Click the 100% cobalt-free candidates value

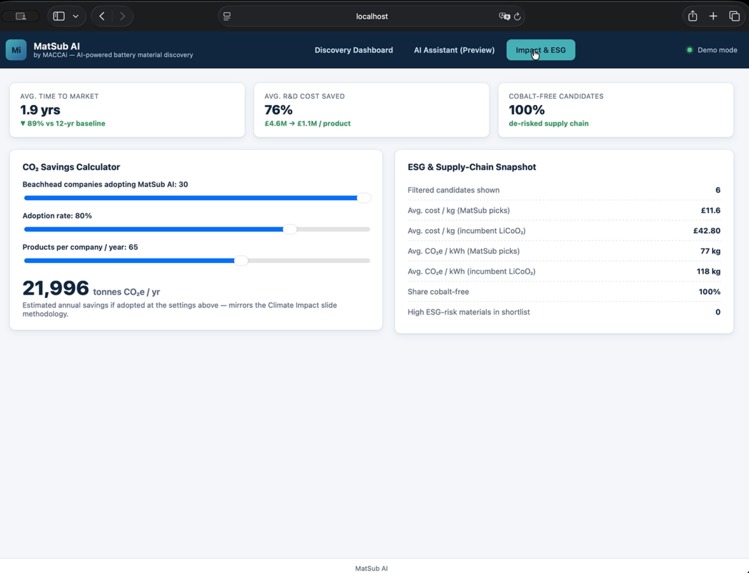(x=526, y=110)
